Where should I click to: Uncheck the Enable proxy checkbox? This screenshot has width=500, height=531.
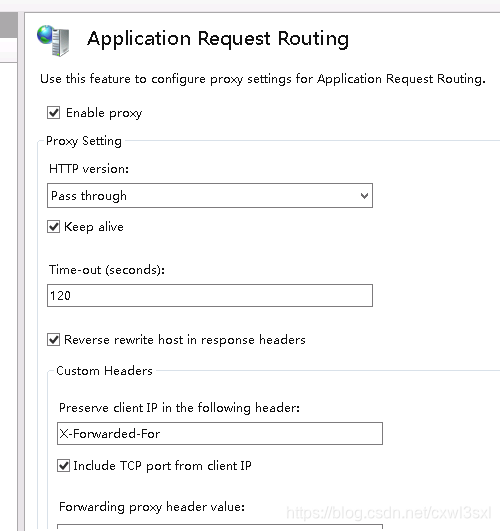(x=54, y=113)
